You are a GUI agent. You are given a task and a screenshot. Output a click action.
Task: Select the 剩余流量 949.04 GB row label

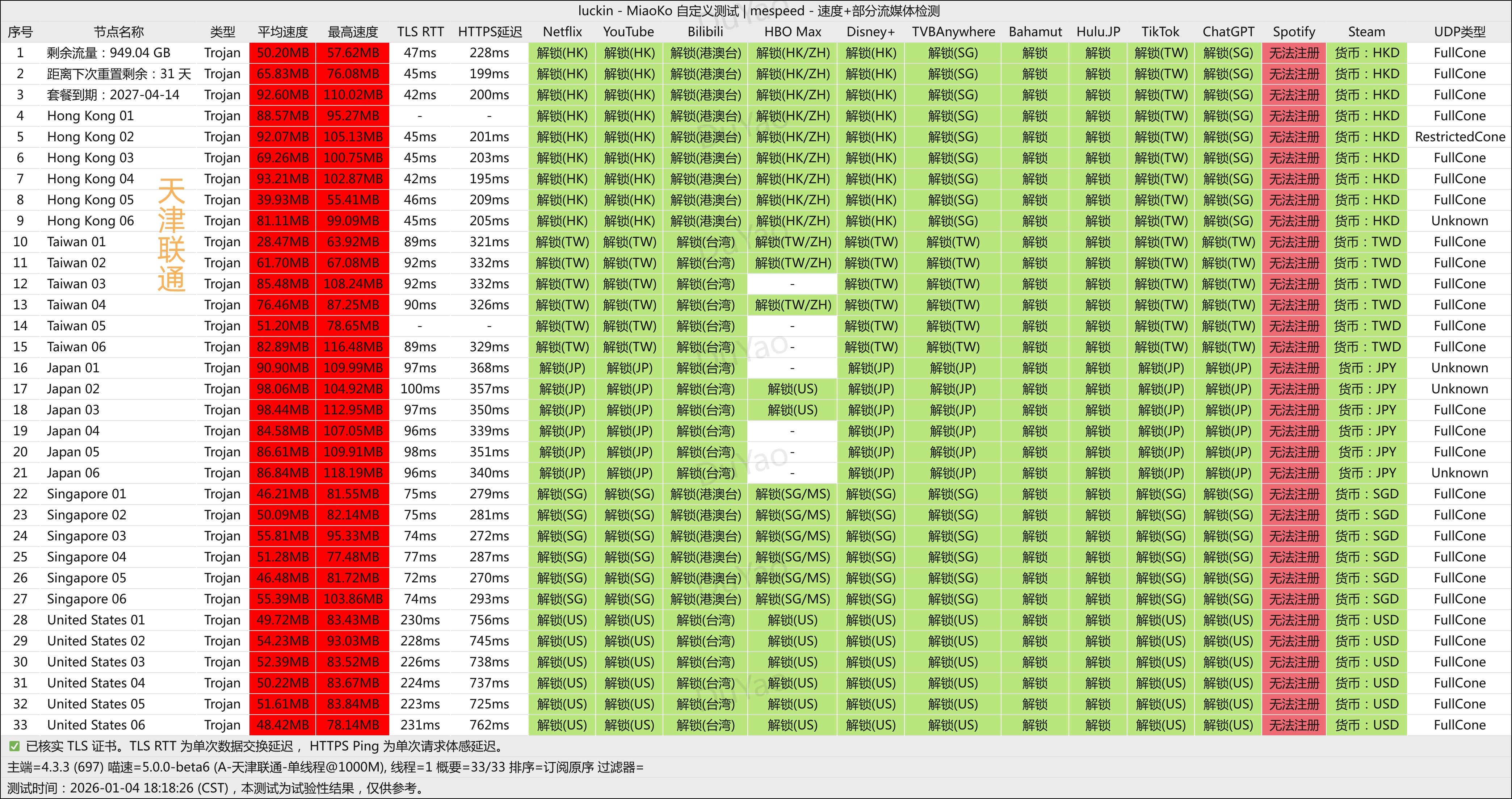click(109, 53)
